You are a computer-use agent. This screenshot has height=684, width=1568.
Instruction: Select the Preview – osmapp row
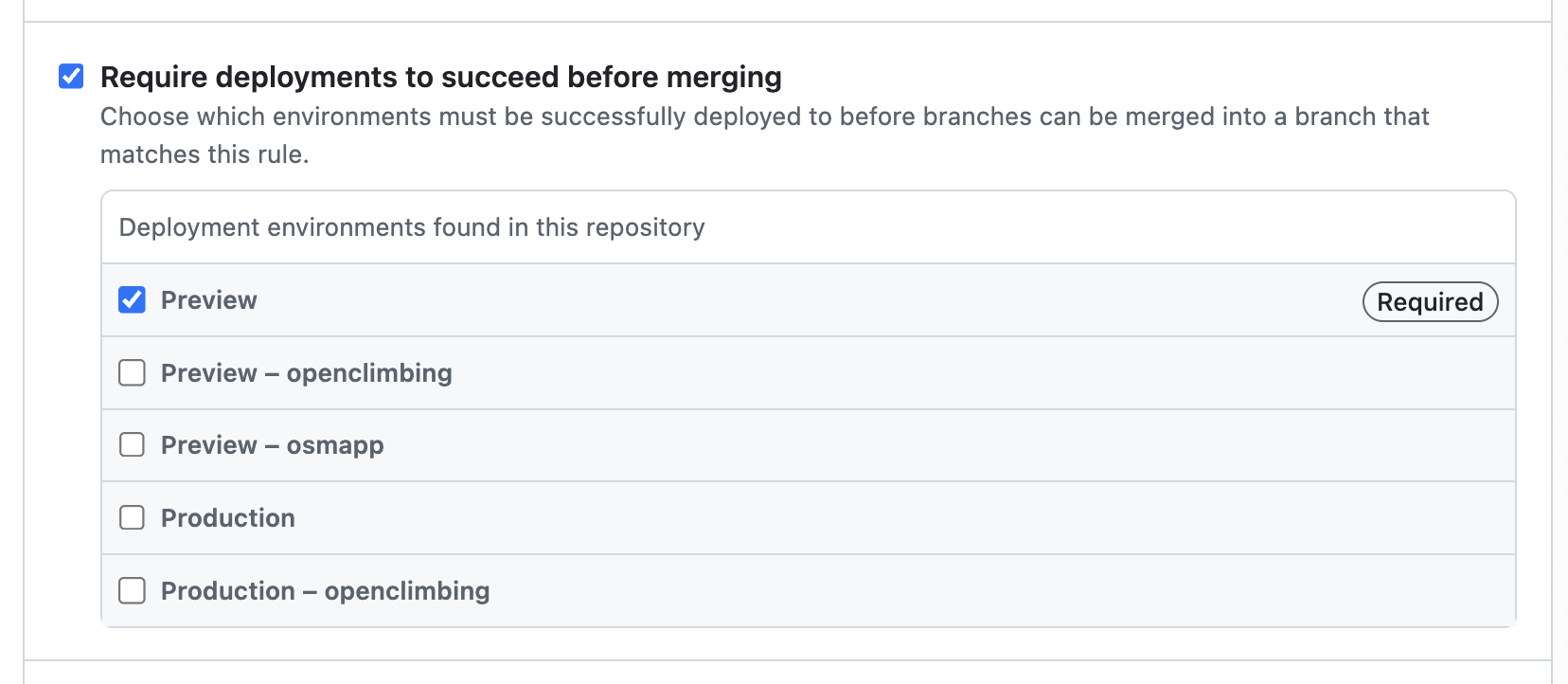pyautogui.click(x=757, y=444)
